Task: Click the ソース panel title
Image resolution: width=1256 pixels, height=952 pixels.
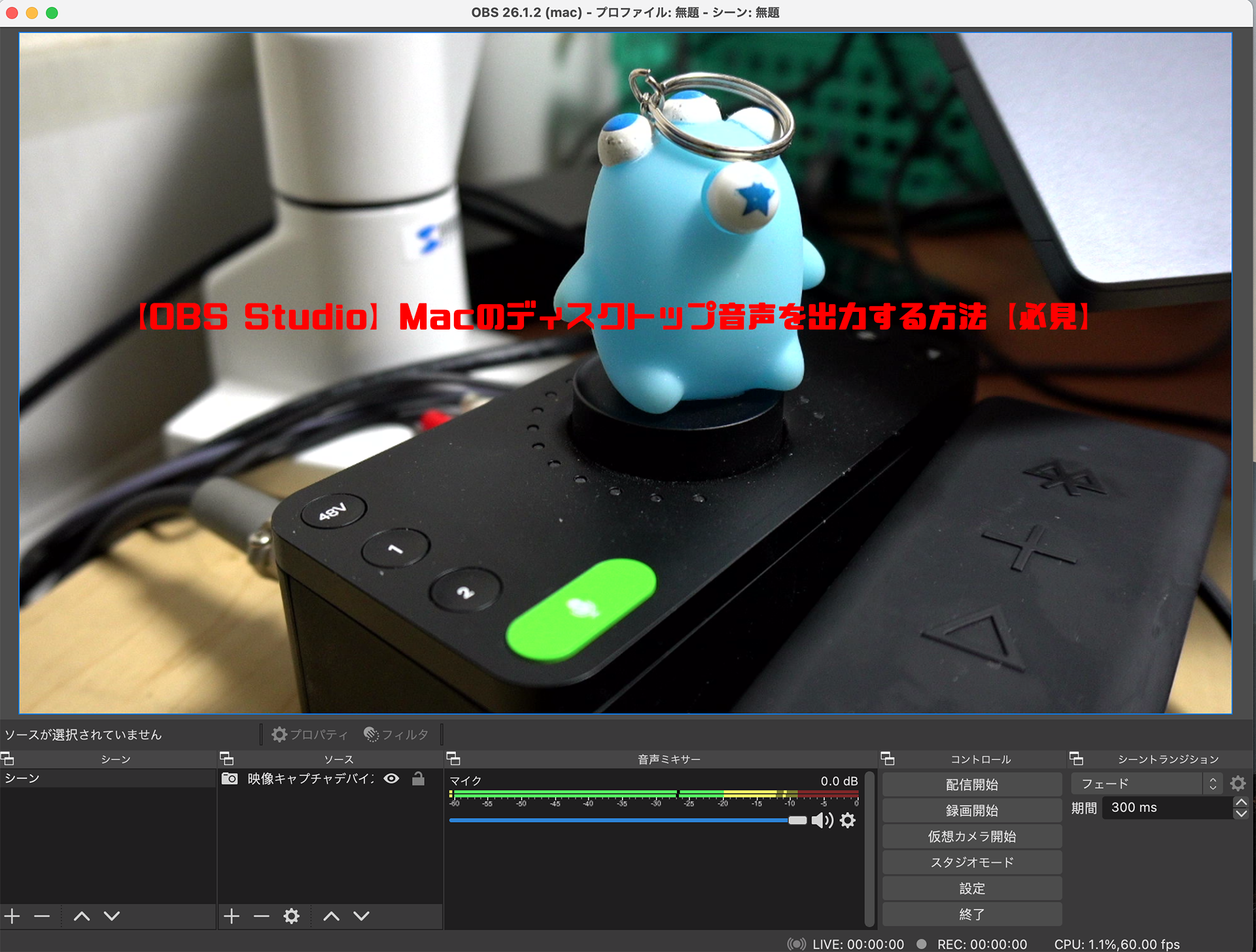Action: tap(339, 759)
